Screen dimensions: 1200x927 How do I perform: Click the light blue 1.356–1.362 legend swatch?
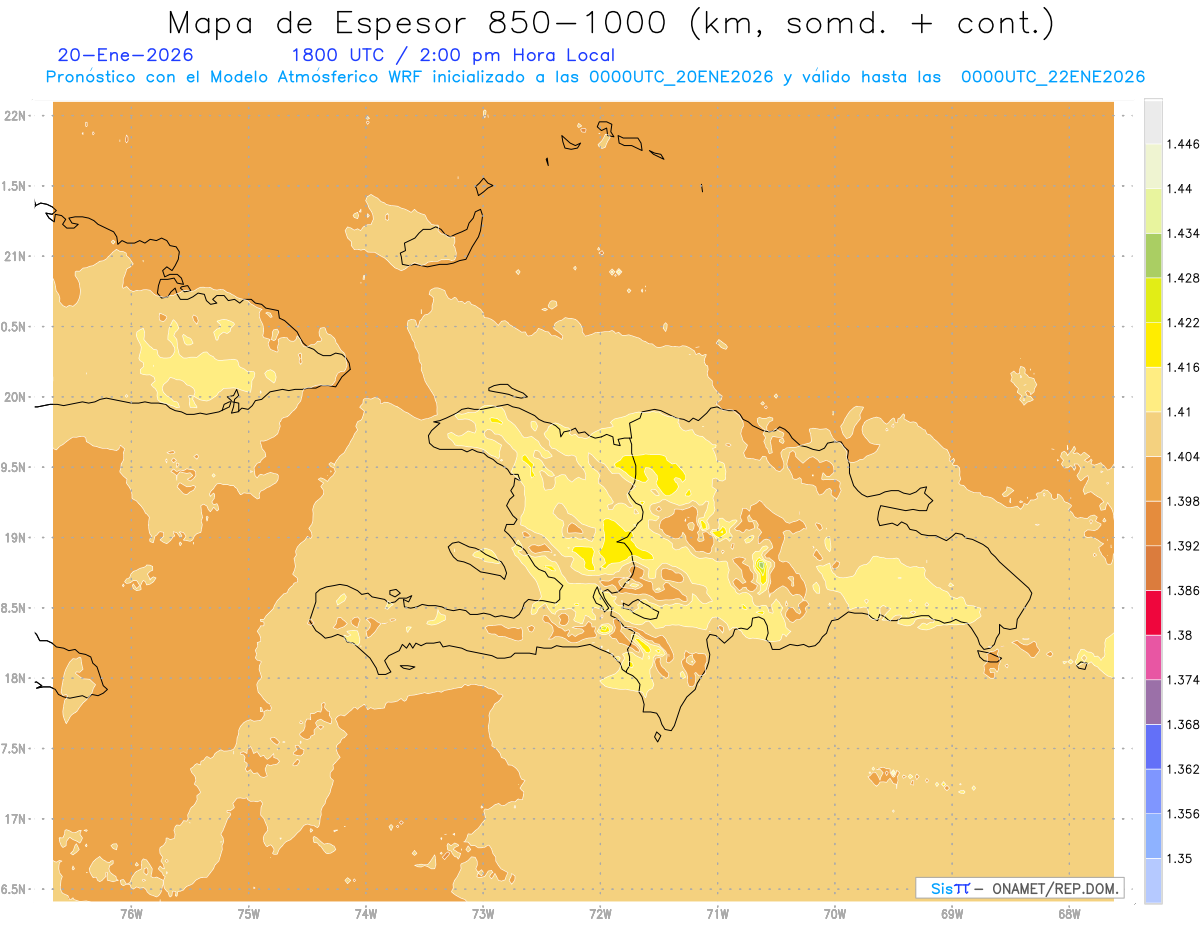pyautogui.click(x=1153, y=791)
